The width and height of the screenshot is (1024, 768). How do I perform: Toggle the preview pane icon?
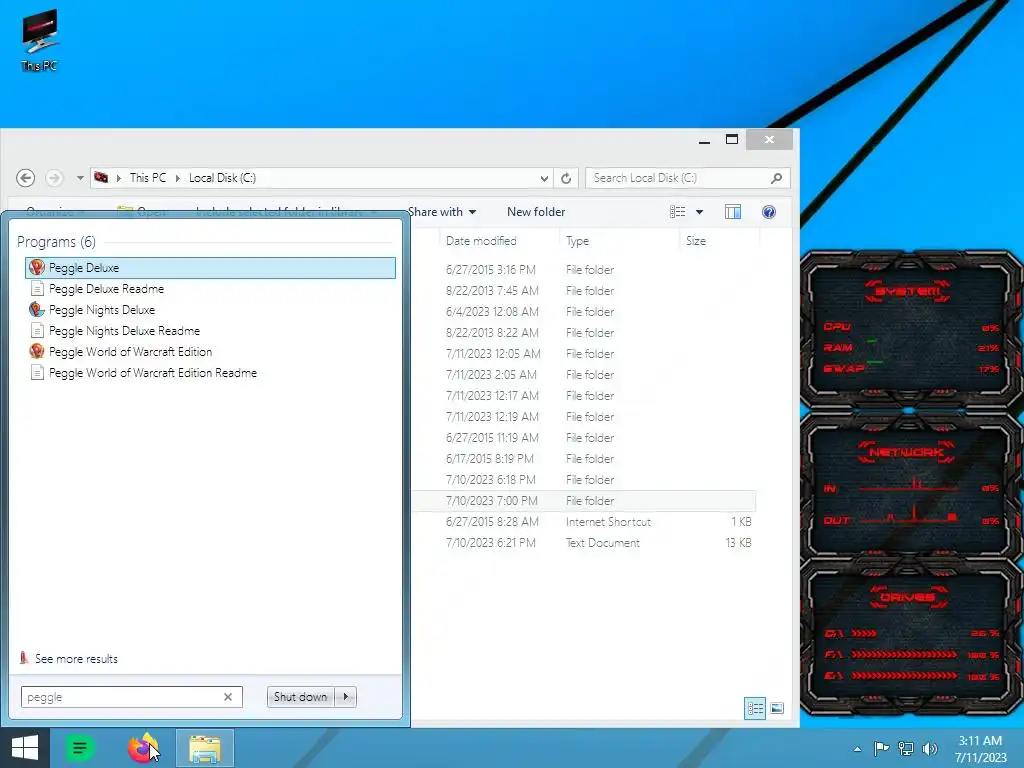tap(733, 212)
